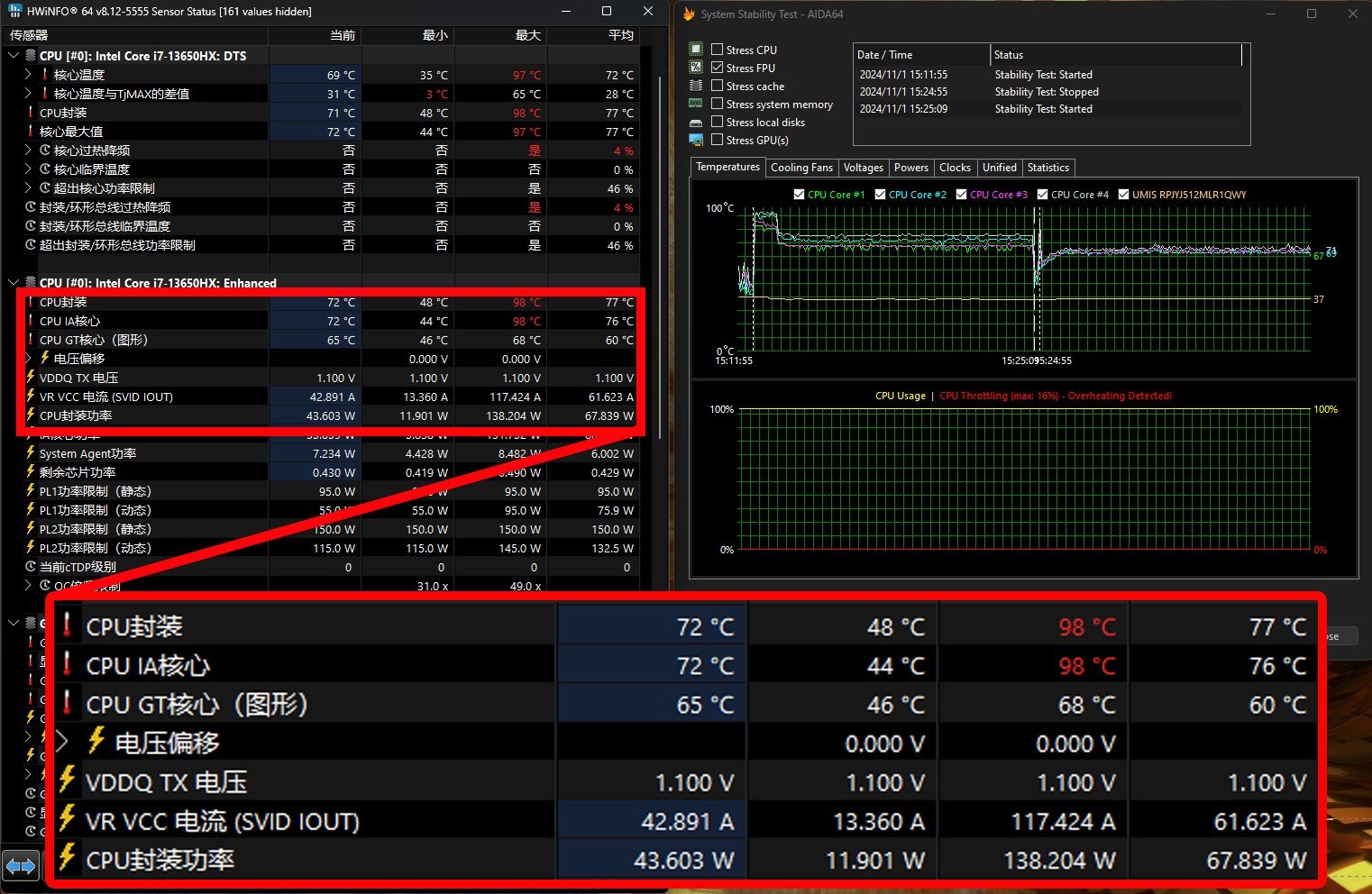This screenshot has width=1372, height=894.
Task: Click the 平均 column header
Action: click(594, 35)
